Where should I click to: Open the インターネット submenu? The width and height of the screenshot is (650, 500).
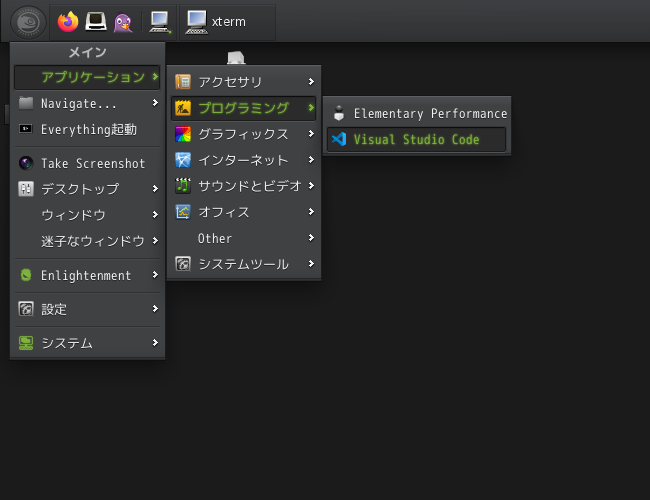pyautogui.click(x=244, y=160)
